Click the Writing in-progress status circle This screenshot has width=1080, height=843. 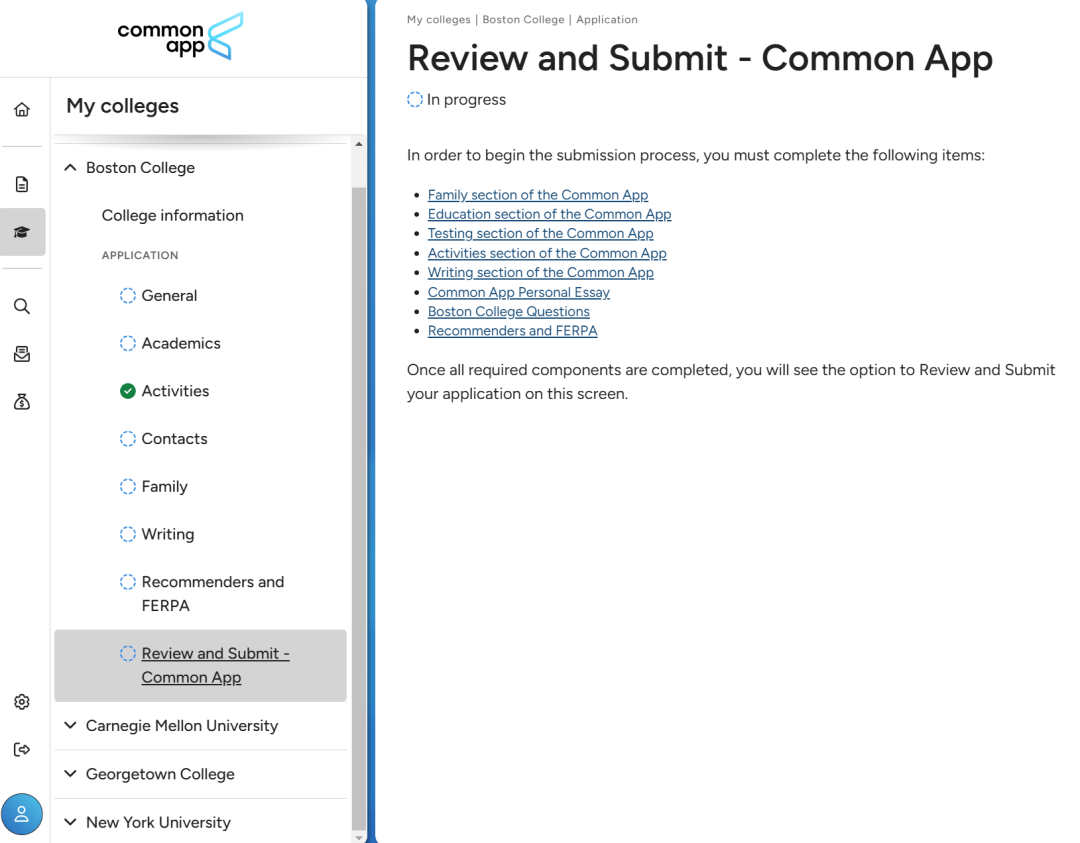128,534
